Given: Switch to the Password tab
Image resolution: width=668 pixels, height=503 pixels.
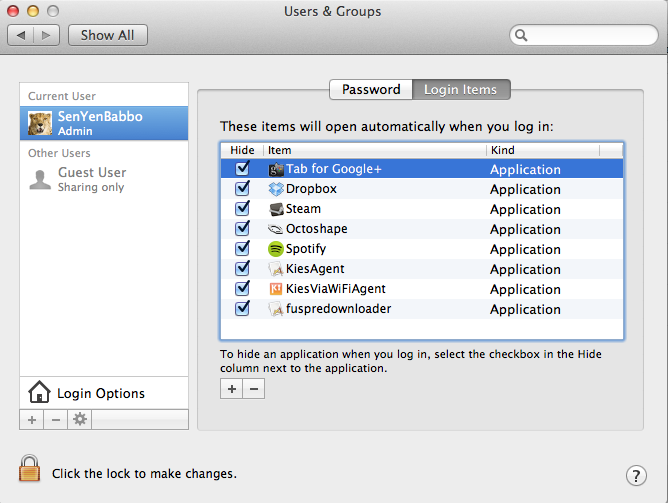Looking at the screenshot, I should pyautogui.click(x=371, y=89).
